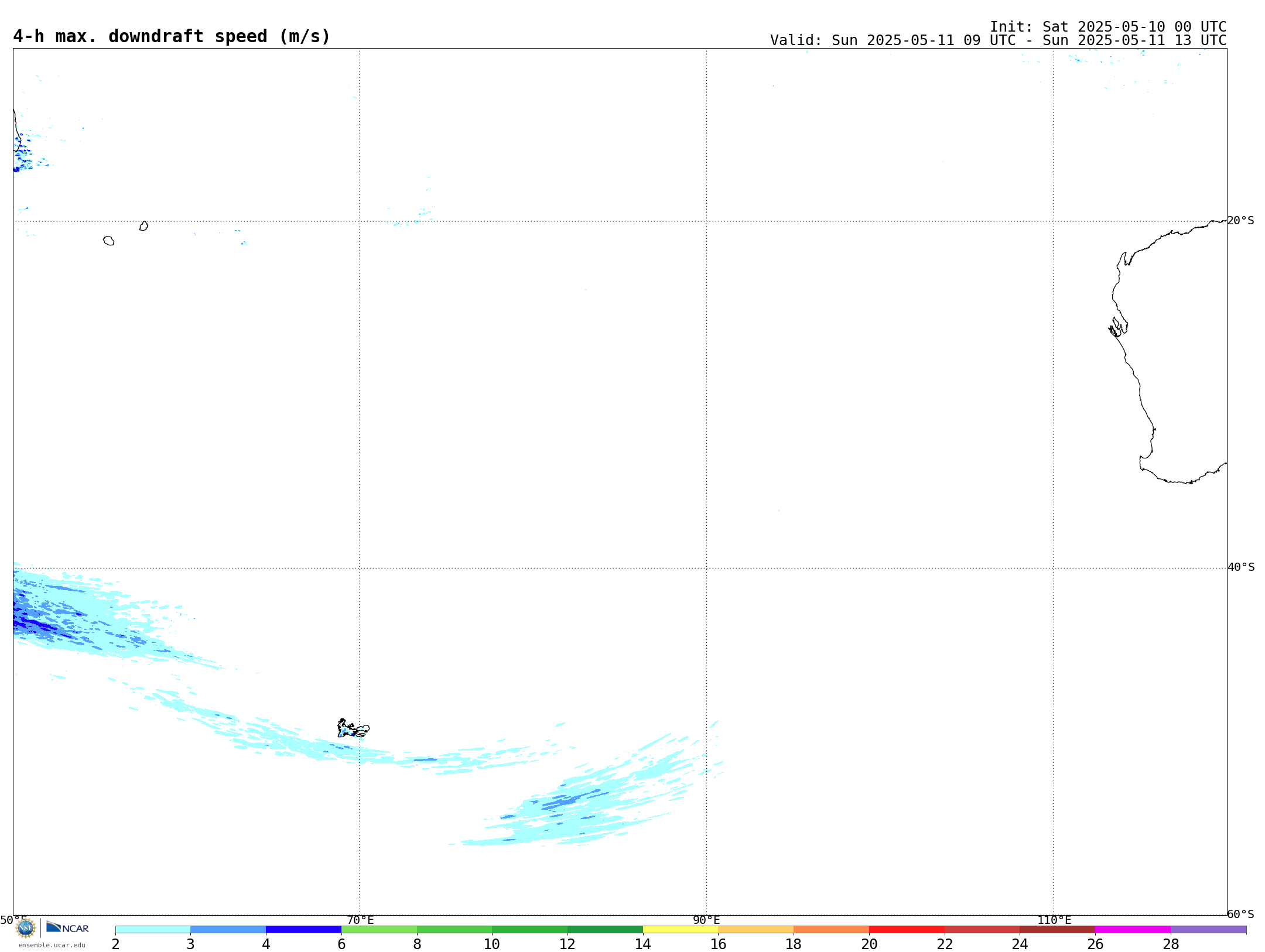Click the Valid time range text
This screenshot has height=952, width=1265.
click(x=999, y=40)
